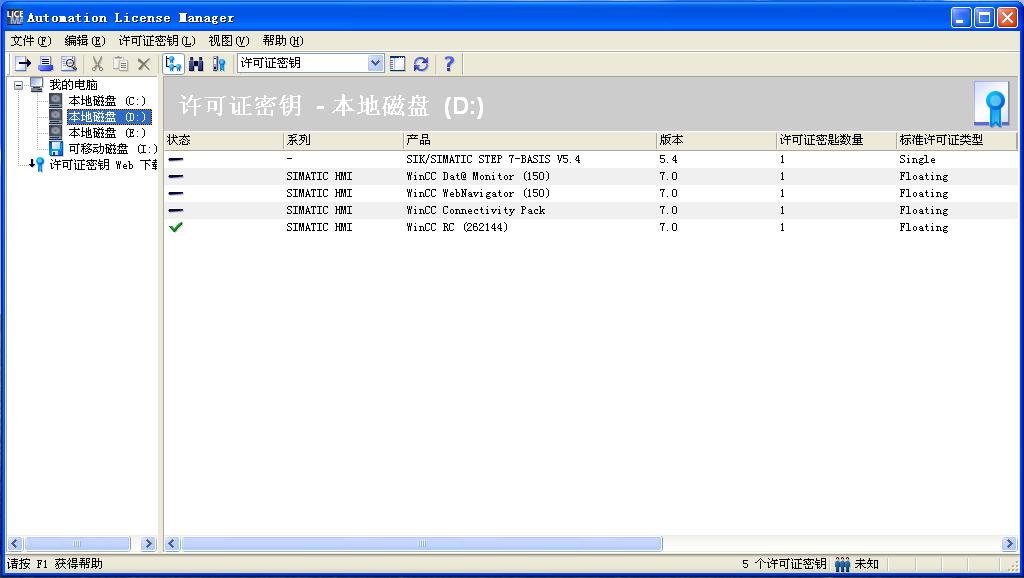Open the 许可证密钥 view dropdown
This screenshot has width=1024, height=578.
[x=375, y=63]
